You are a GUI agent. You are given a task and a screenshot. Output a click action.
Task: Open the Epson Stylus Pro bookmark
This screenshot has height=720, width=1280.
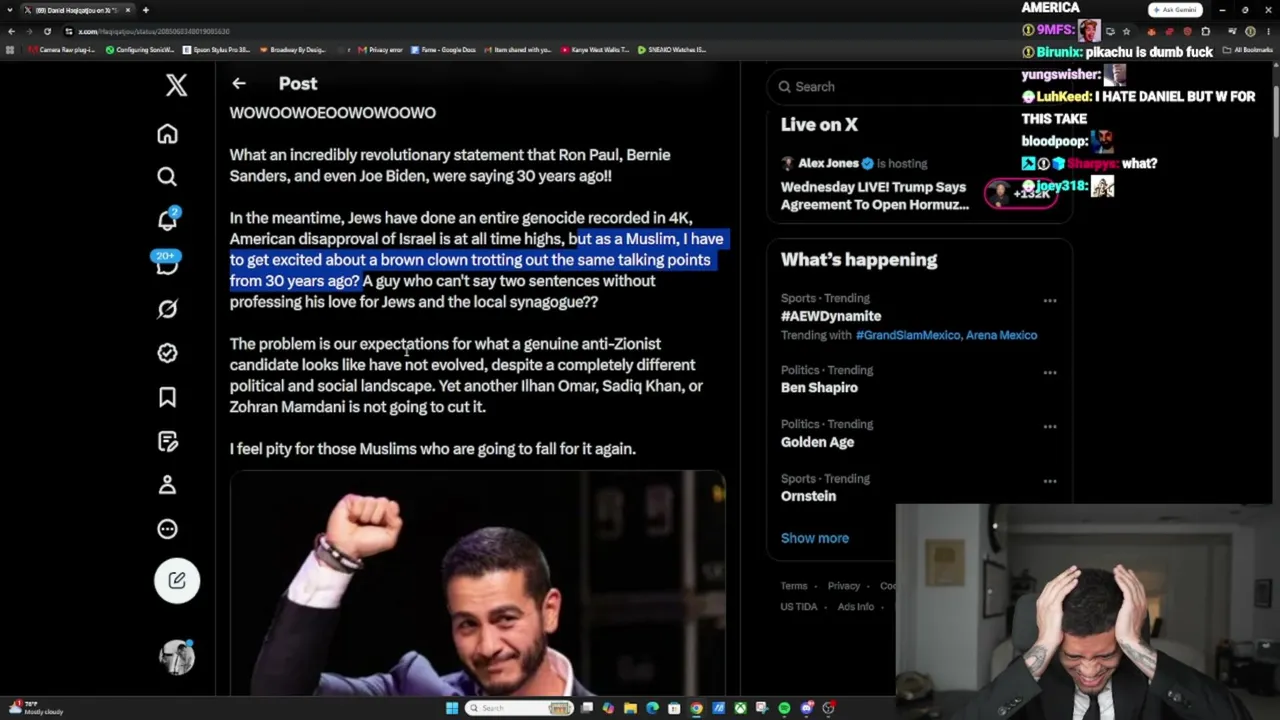[x=217, y=50]
